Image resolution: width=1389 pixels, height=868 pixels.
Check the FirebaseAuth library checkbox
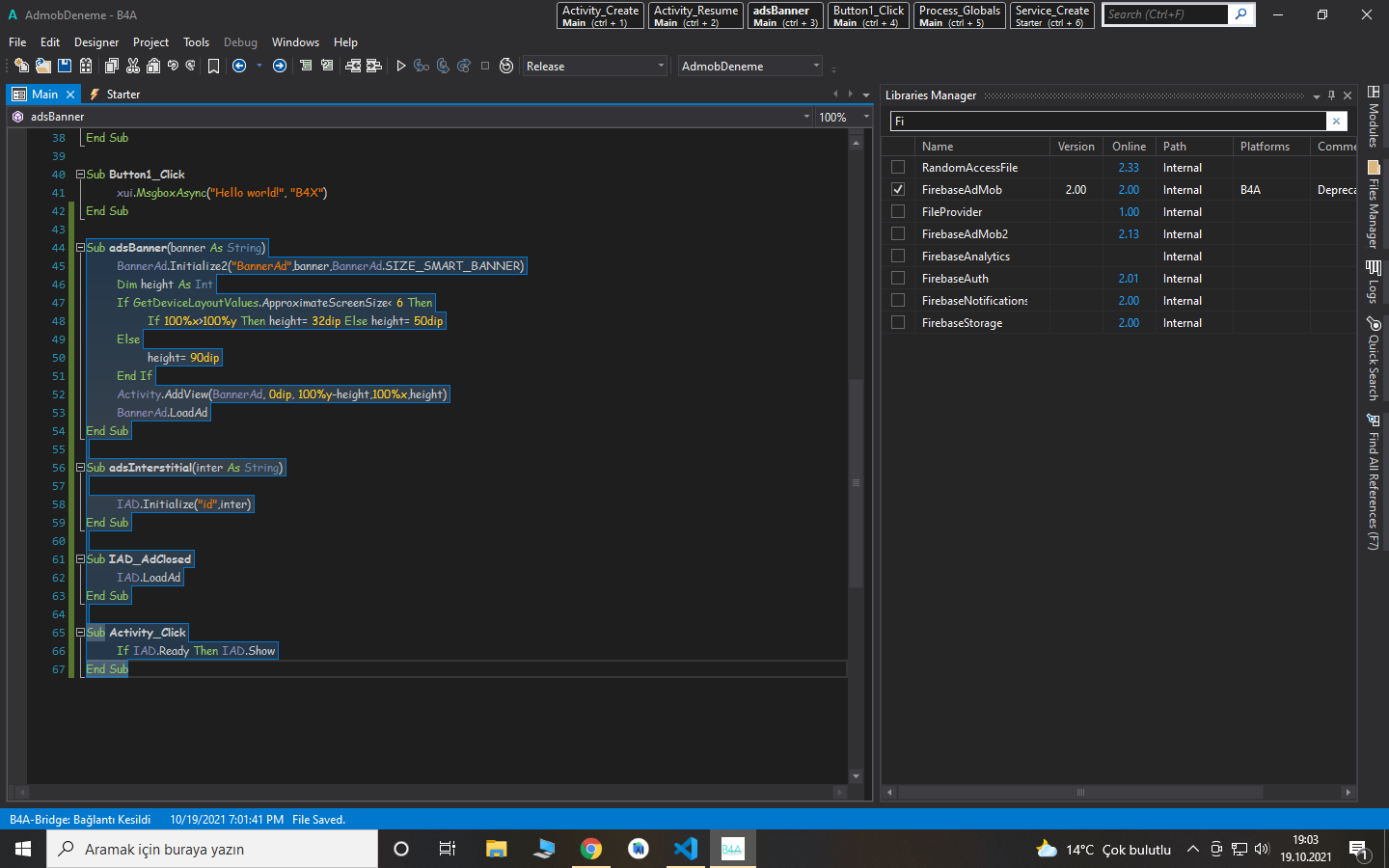point(898,278)
